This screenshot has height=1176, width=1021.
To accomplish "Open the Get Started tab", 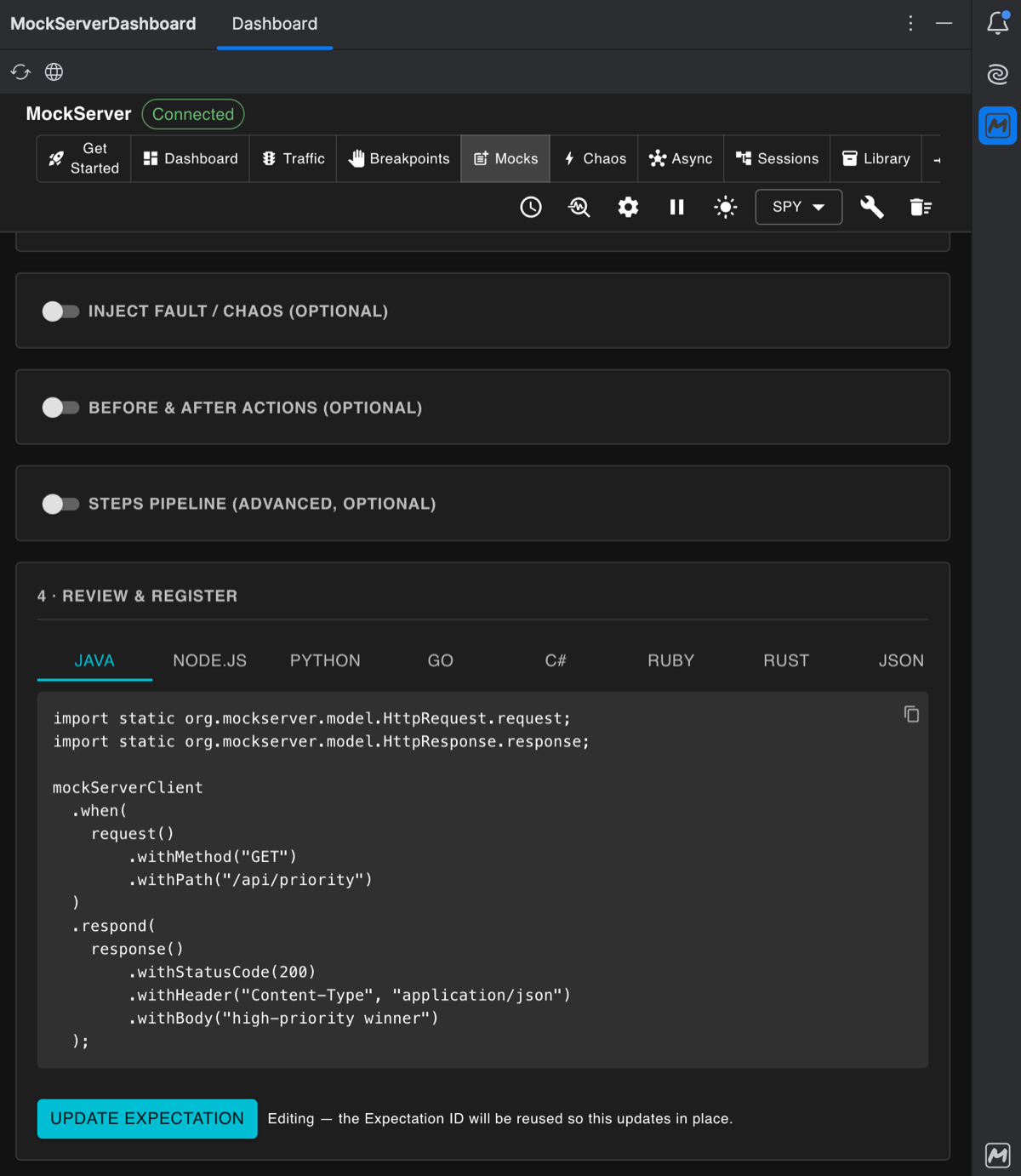I will 84,158.
